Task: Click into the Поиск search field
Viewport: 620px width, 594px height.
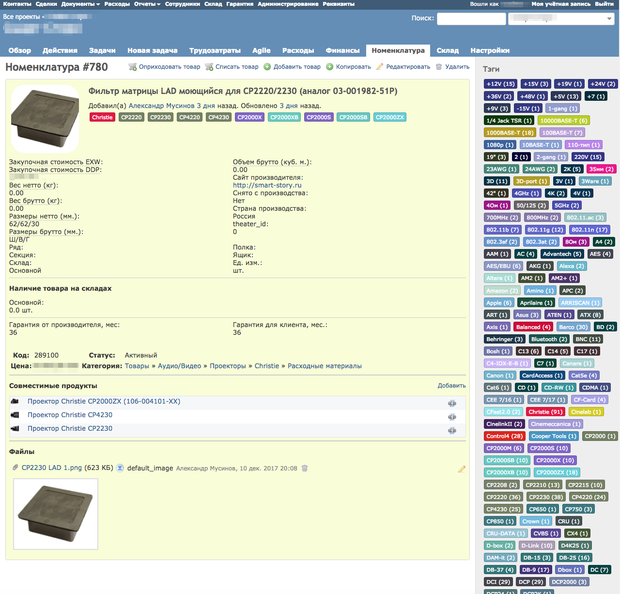Action: [x=471, y=19]
